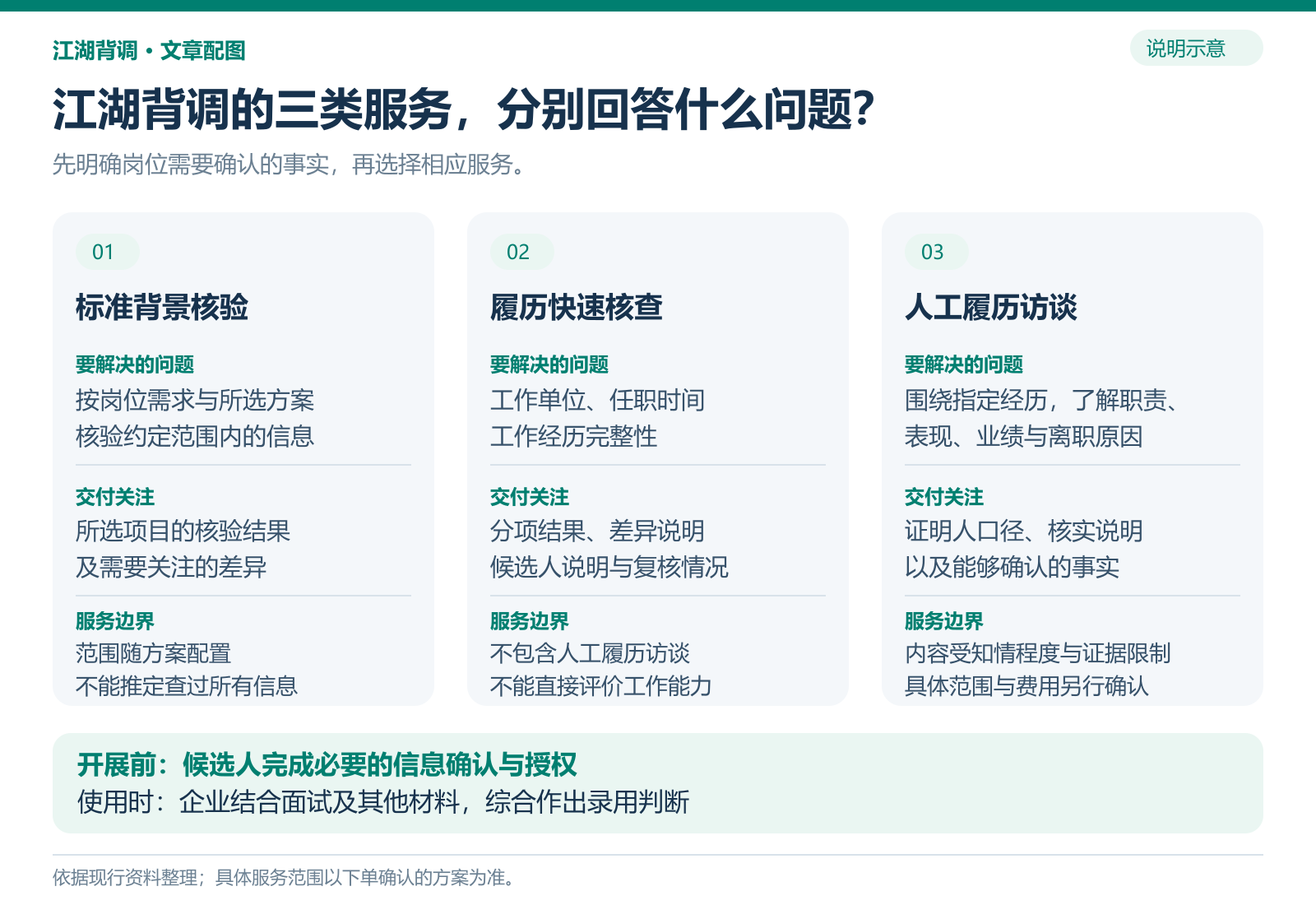
Task: Click 服务边界 label in the 人工履历访谈 card
Action: 944,621
